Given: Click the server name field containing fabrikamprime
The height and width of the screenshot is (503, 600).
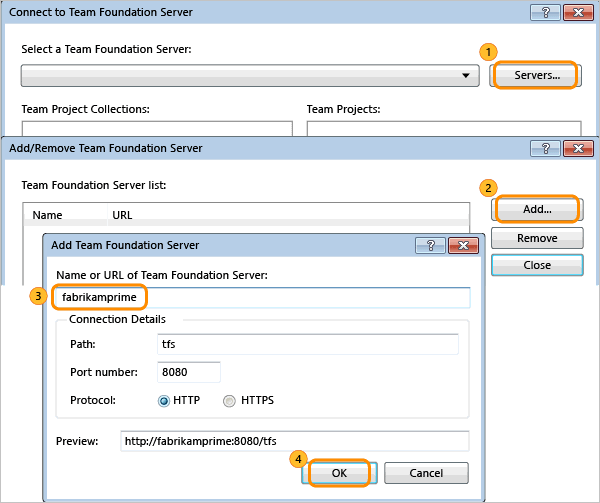Looking at the screenshot, I should 262,297.
